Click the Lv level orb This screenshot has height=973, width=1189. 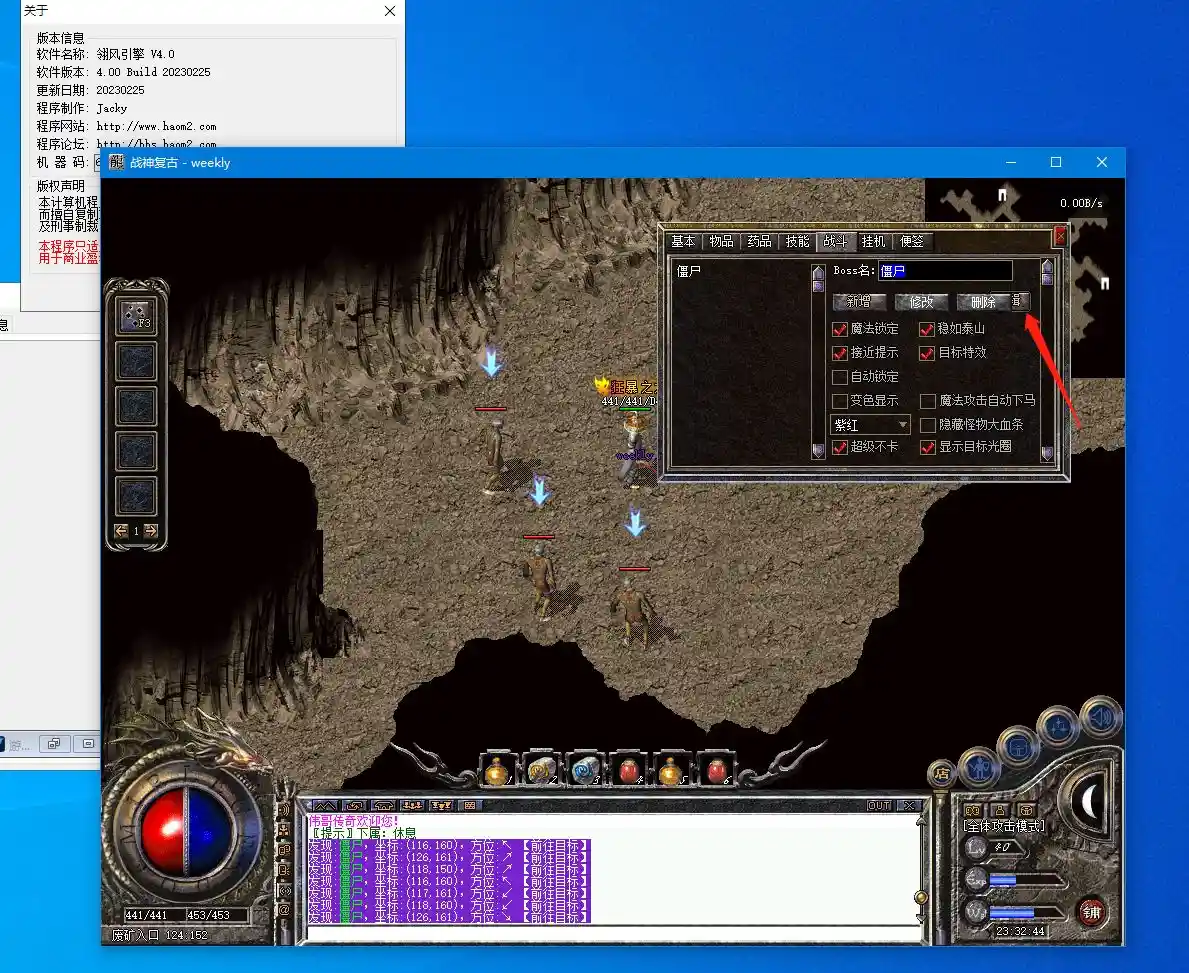(x=976, y=848)
